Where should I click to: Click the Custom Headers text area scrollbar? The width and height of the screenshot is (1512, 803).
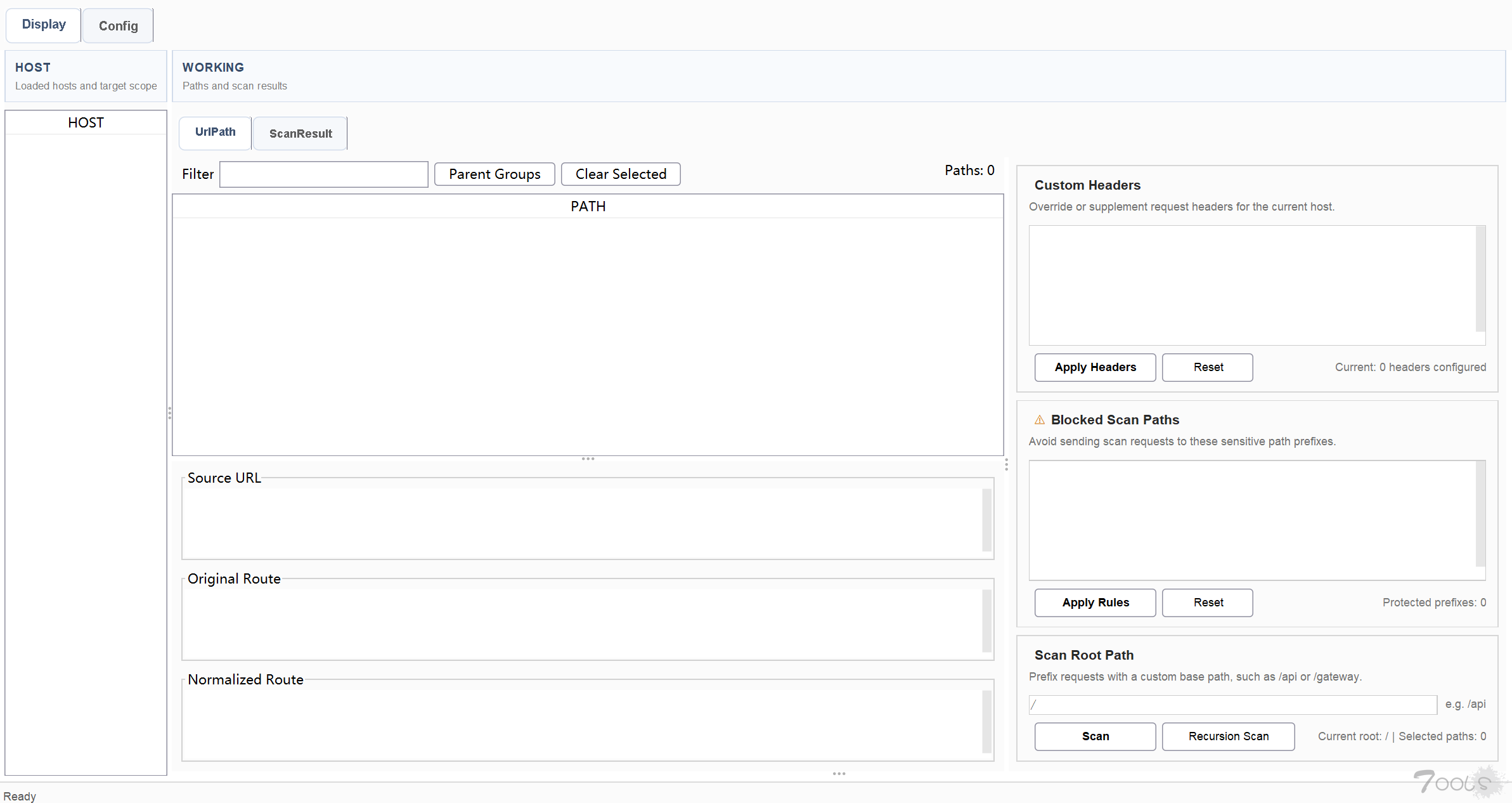(1480, 279)
